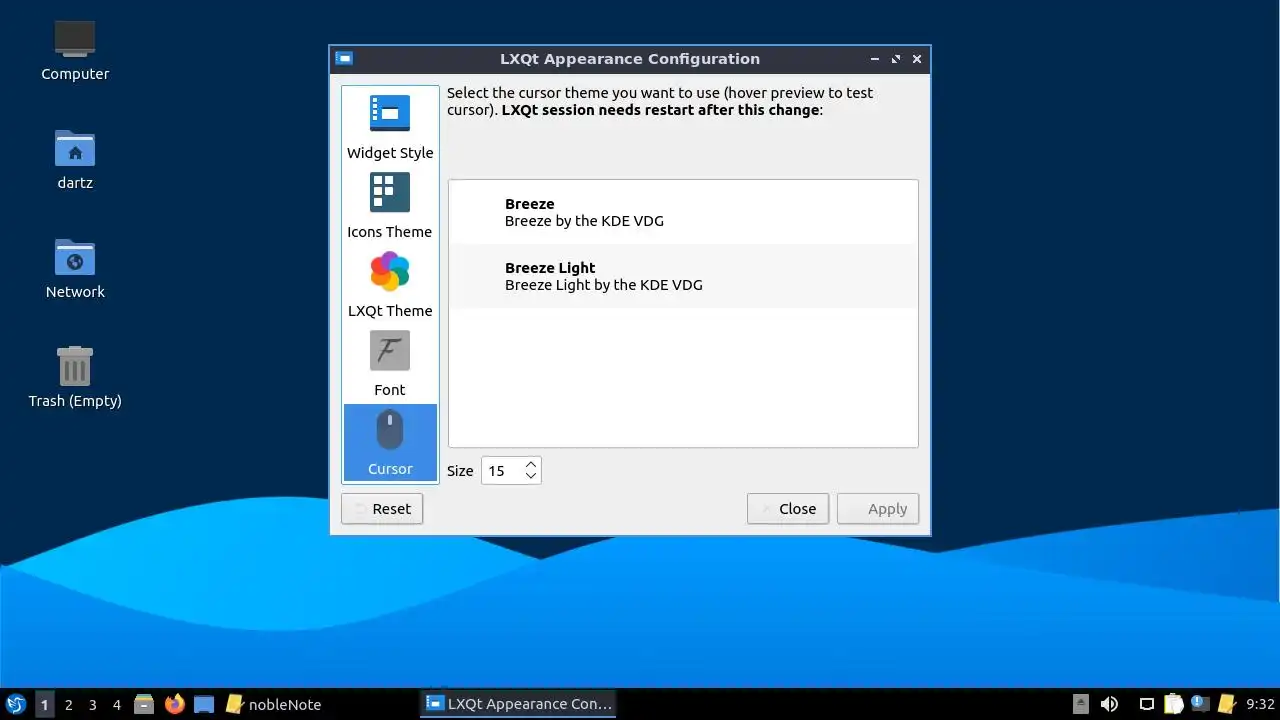1280x720 pixels.
Task: Click the cursor Size input field
Action: pos(502,471)
